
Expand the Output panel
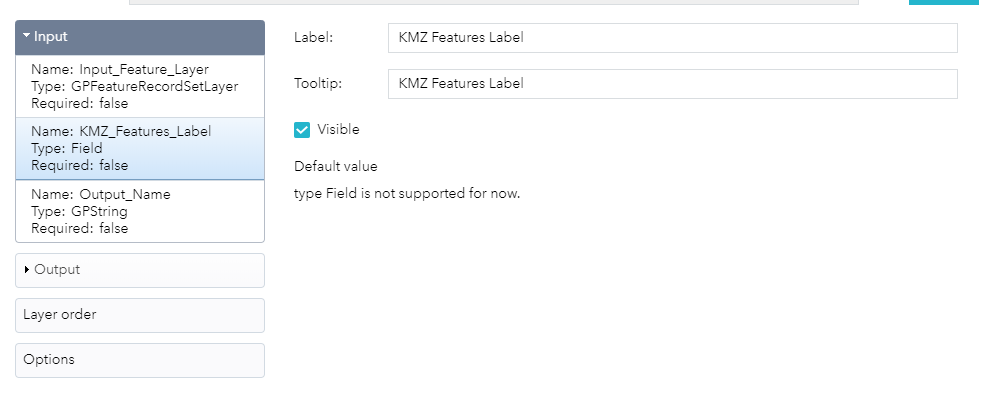pos(140,270)
